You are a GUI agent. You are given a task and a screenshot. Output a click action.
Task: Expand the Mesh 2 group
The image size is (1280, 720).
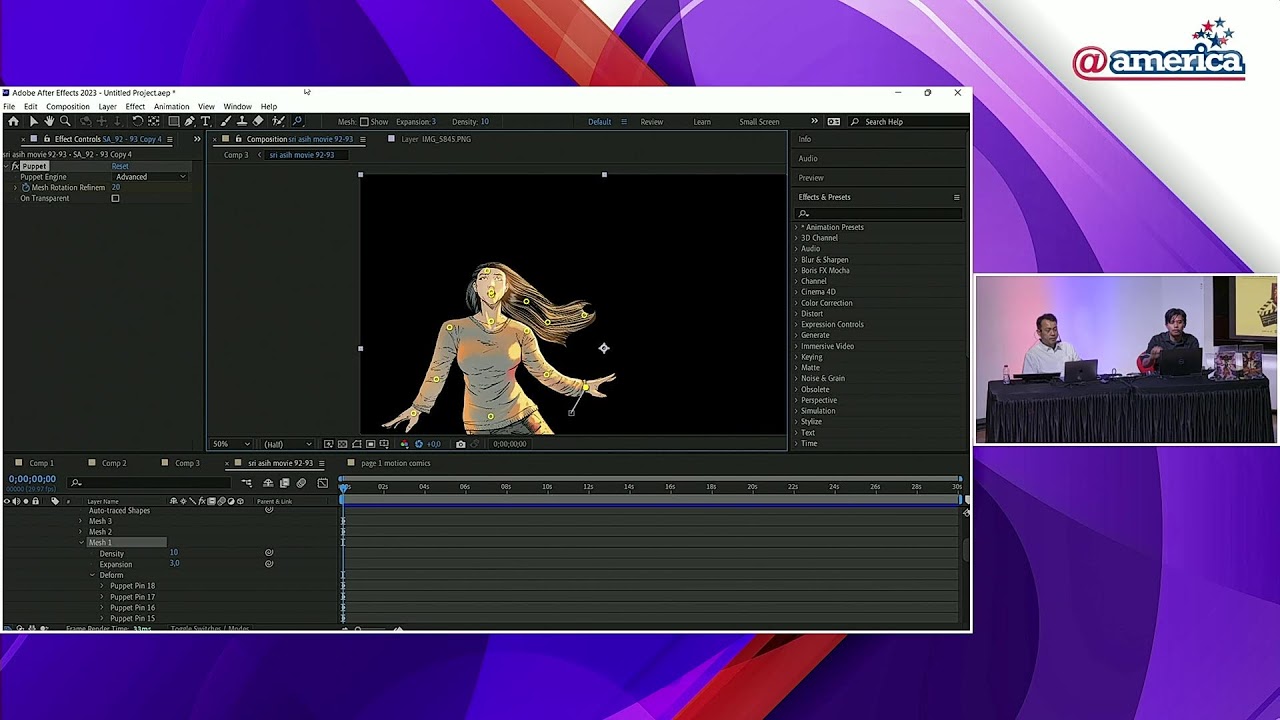pyautogui.click(x=81, y=532)
